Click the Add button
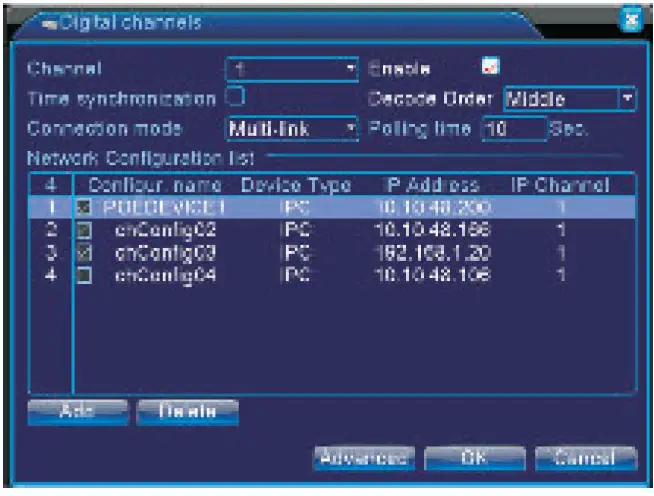The image size is (654, 496). point(78,412)
